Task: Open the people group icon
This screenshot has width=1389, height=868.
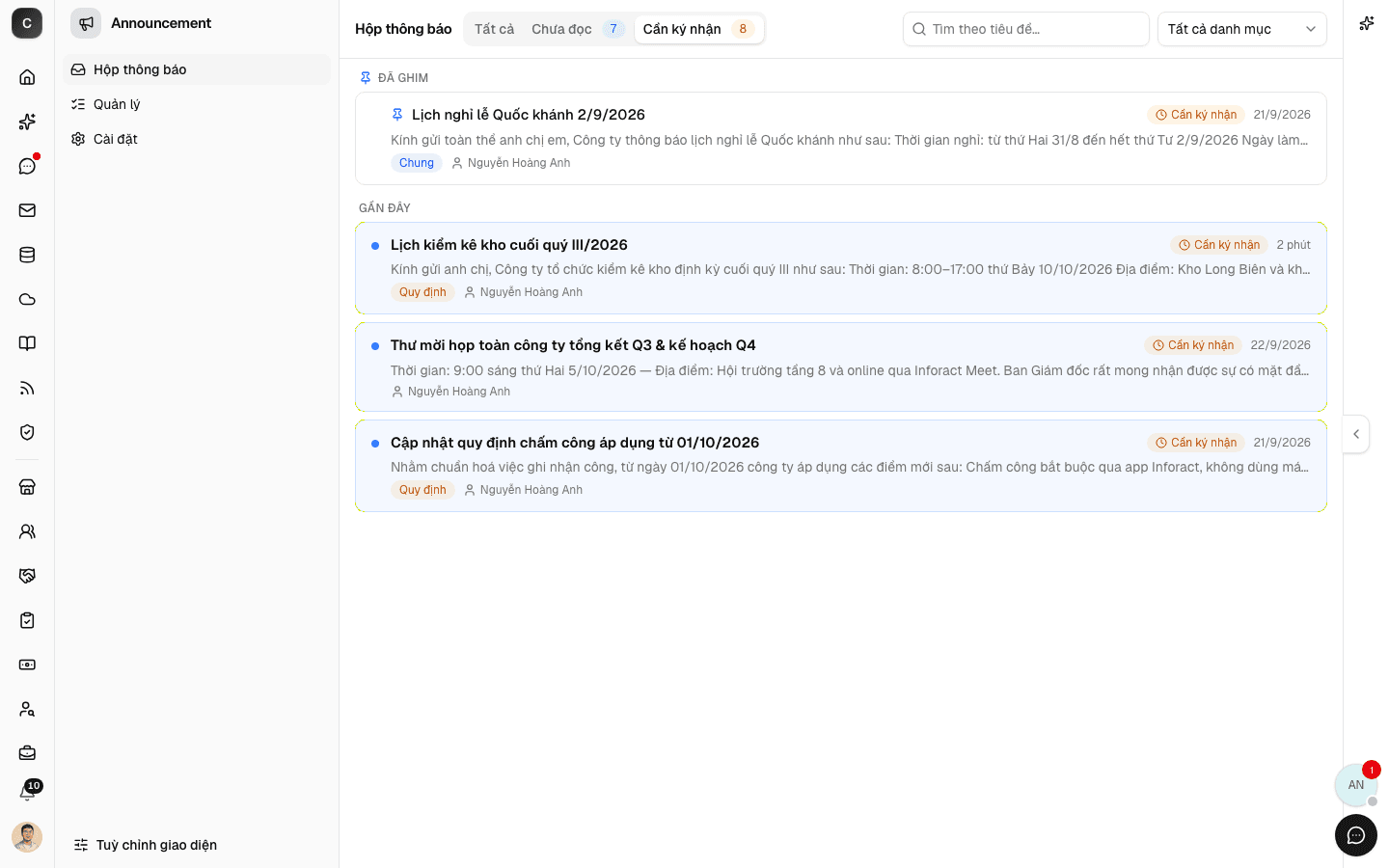Action: coord(27,531)
